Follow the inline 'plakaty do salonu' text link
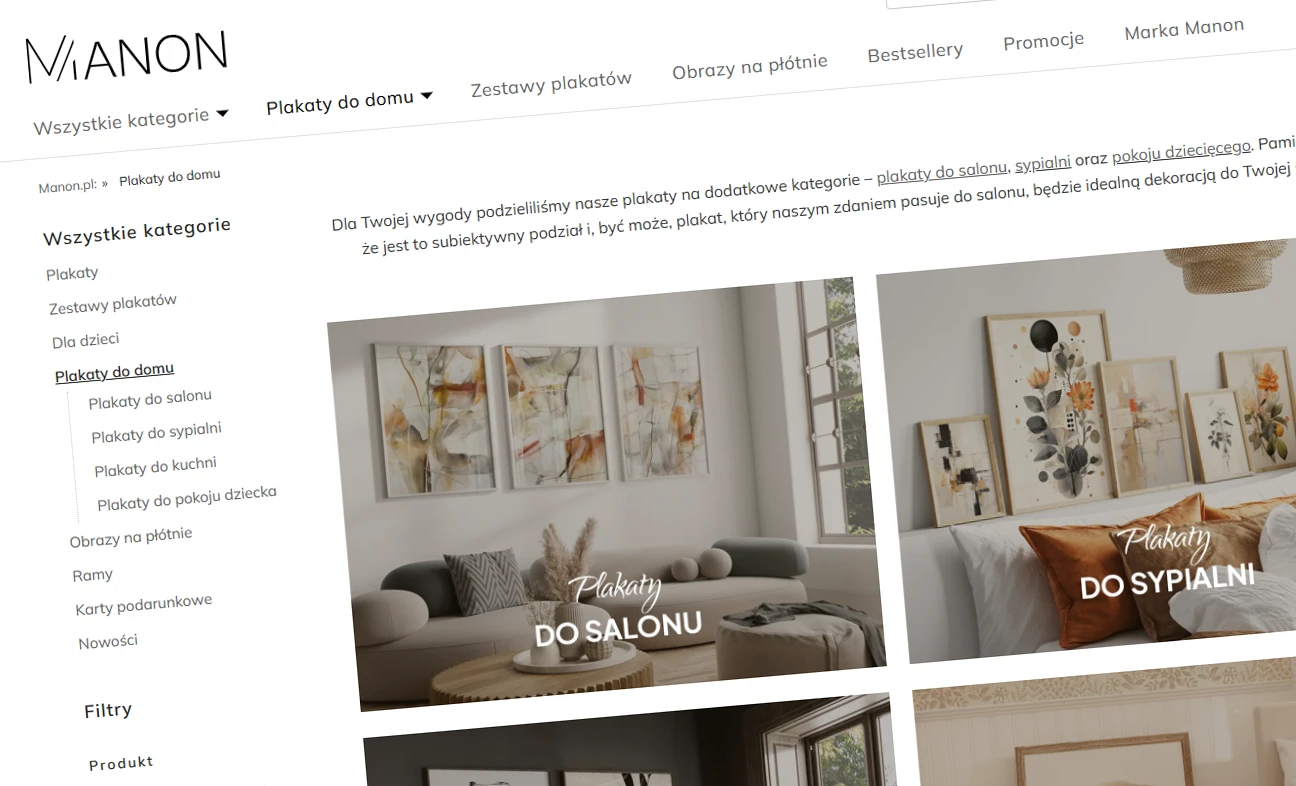Viewport: 1296px width, 786px height. click(942, 172)
